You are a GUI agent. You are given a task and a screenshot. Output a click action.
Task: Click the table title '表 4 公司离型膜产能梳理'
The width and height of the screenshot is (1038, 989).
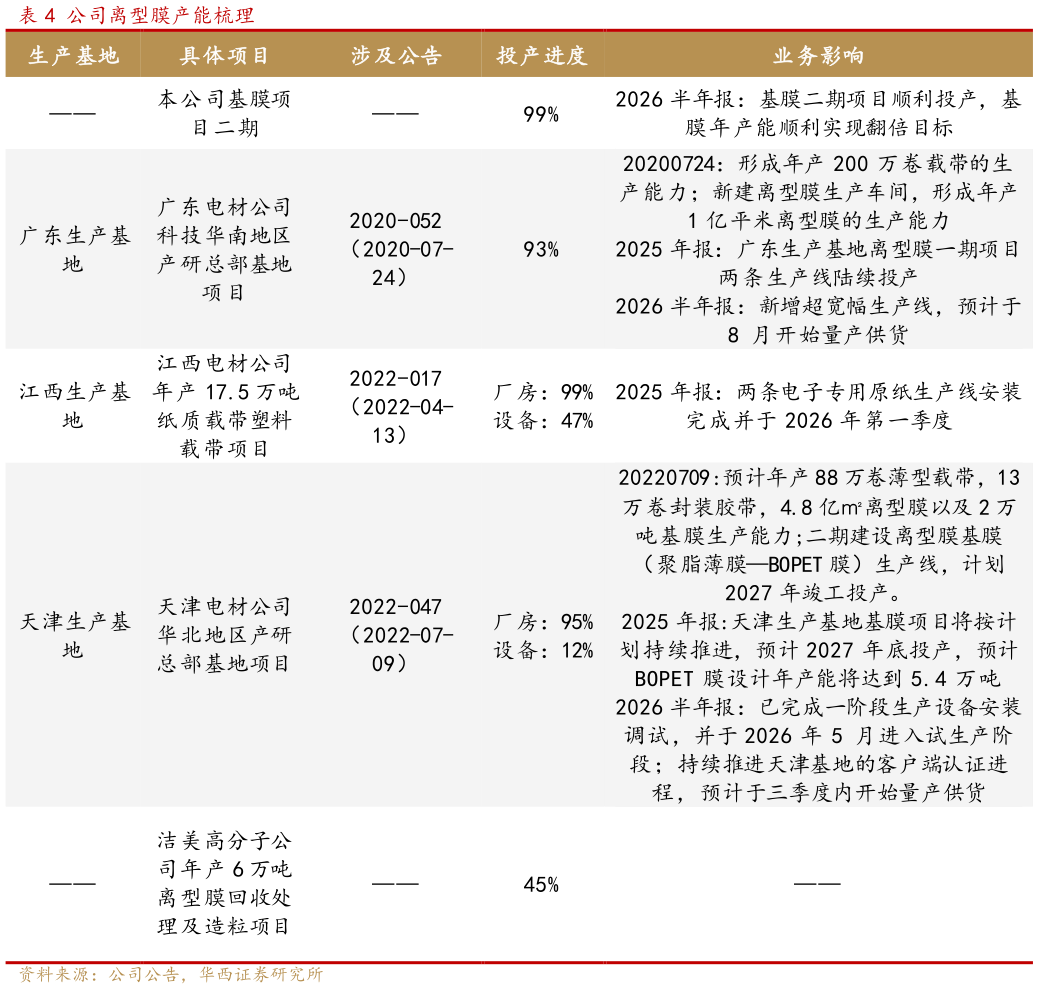click(x=136, y=15)
